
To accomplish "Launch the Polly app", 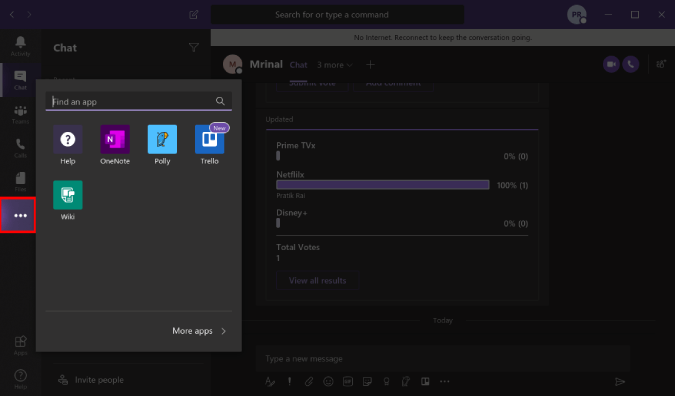I will coord(162,145).
